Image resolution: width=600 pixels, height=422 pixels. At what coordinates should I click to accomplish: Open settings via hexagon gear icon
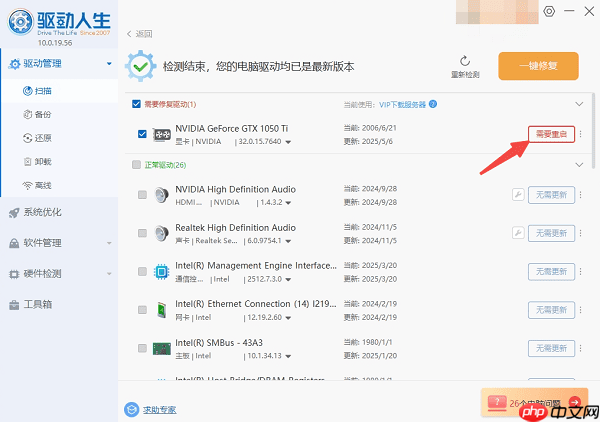pyautogui.click(x=549, y=11)
